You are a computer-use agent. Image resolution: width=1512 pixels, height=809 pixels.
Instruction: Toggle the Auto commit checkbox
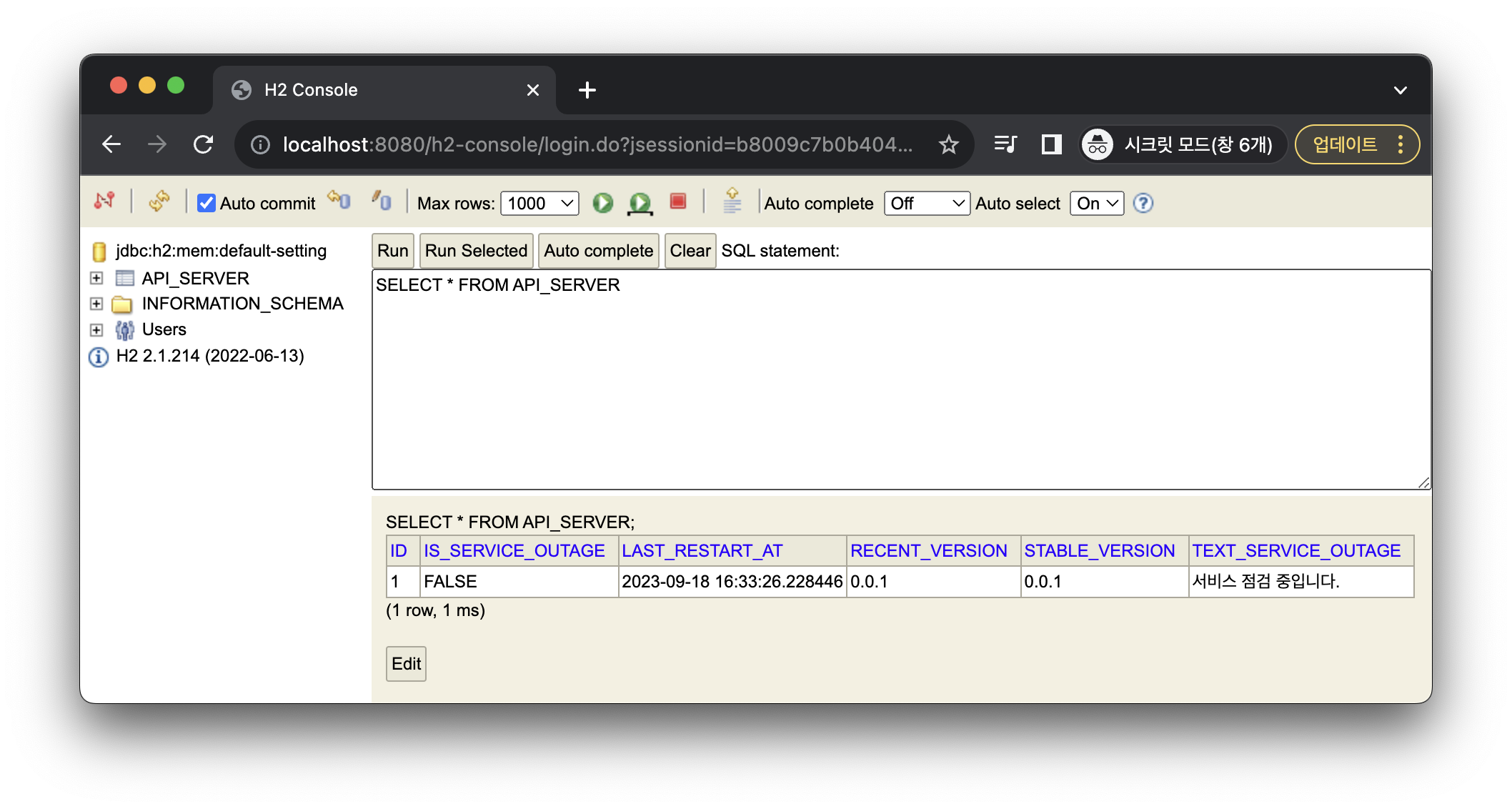pyautogui.click(x=207, y=204)
